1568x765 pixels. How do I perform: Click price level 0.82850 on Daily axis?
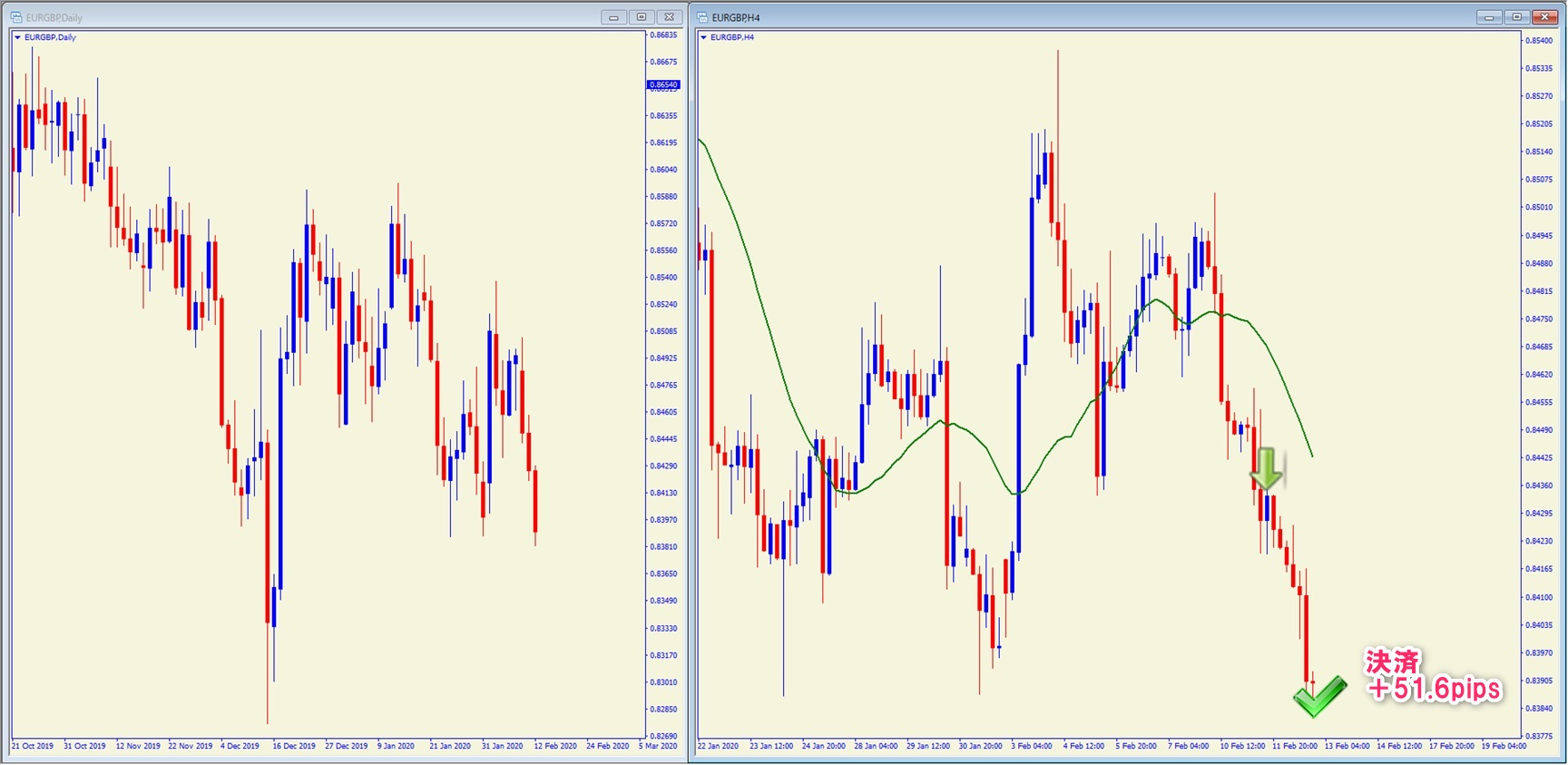click(663, 709)
